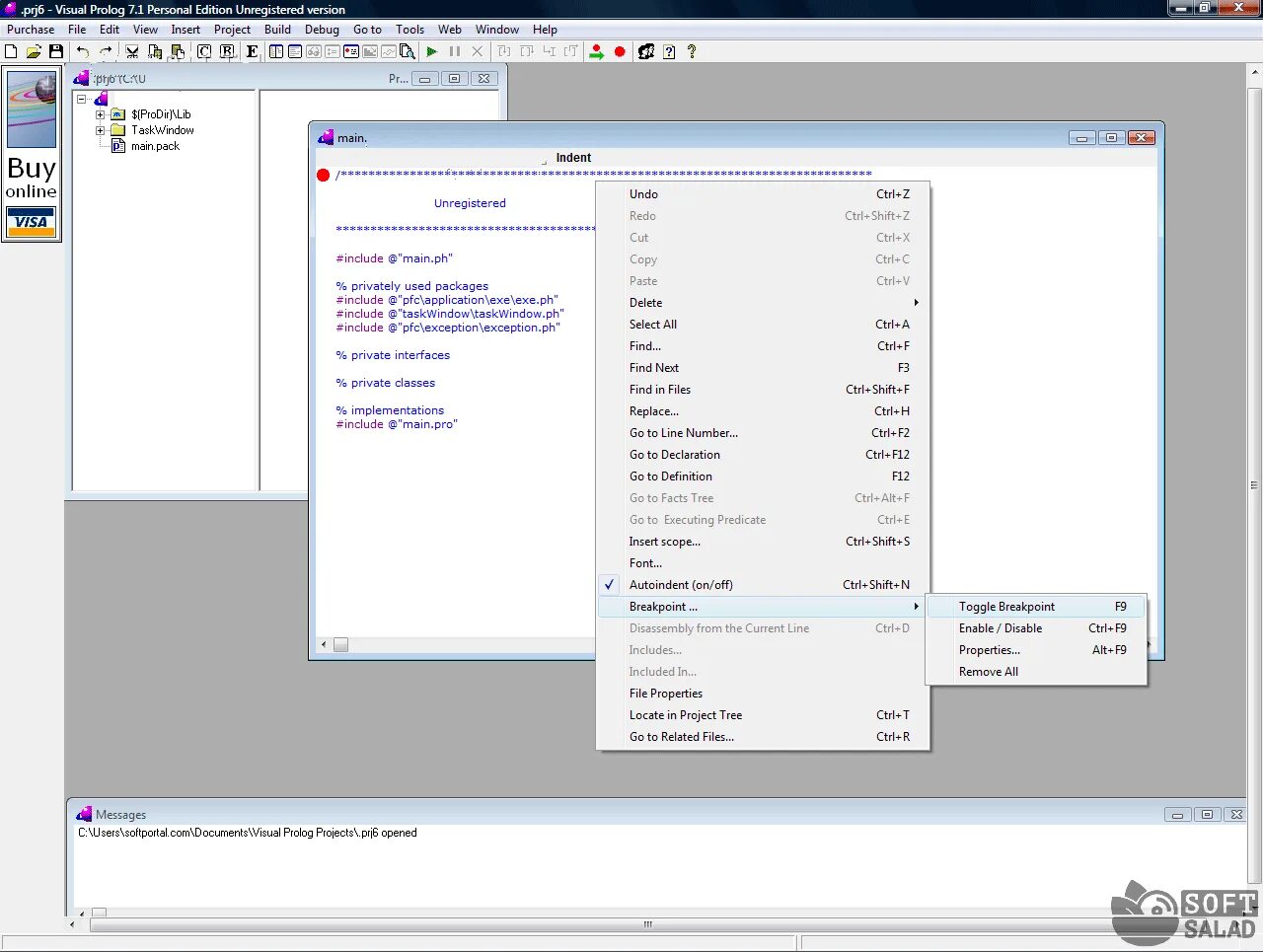Open breakpoint Properties...
Viewport: 1263px width, 952px height.
pyautogui.click(x=1037, y=650)
